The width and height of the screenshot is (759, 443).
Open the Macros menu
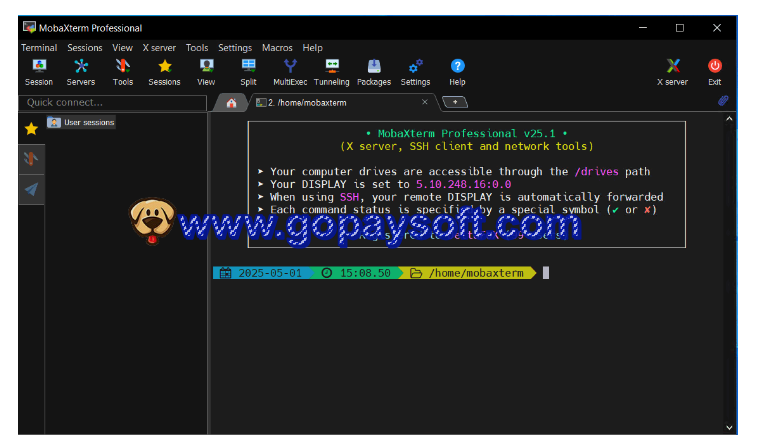[x=277, y=47]
